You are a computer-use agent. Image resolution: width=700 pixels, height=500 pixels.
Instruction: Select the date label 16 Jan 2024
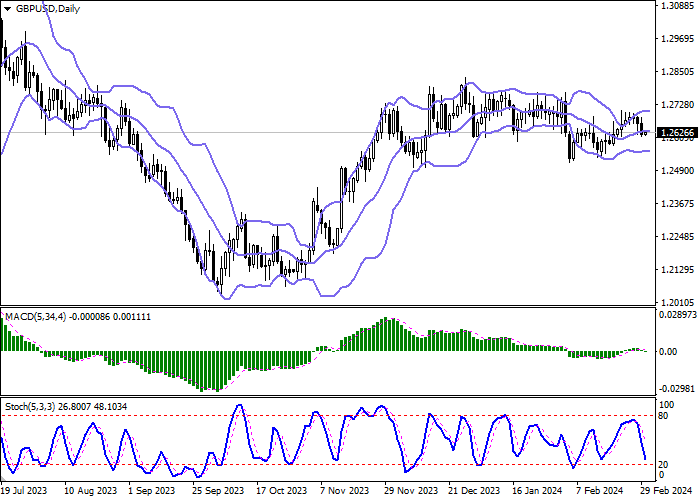pos(537,491)
